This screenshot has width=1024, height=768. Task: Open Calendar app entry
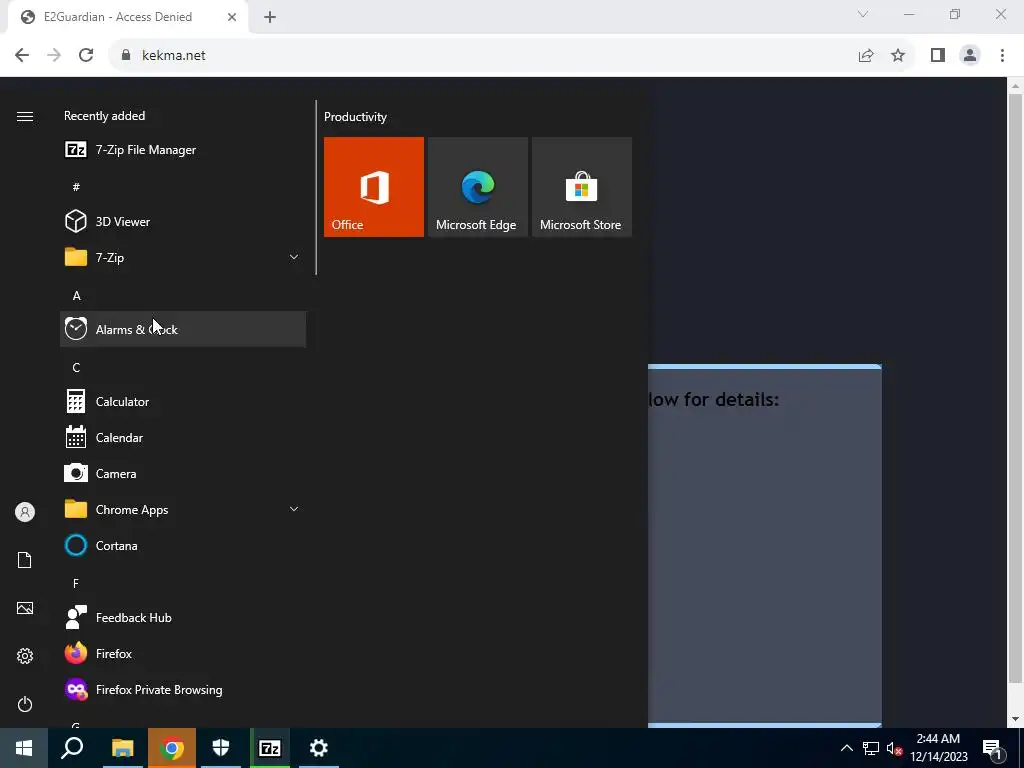[183, 438]
